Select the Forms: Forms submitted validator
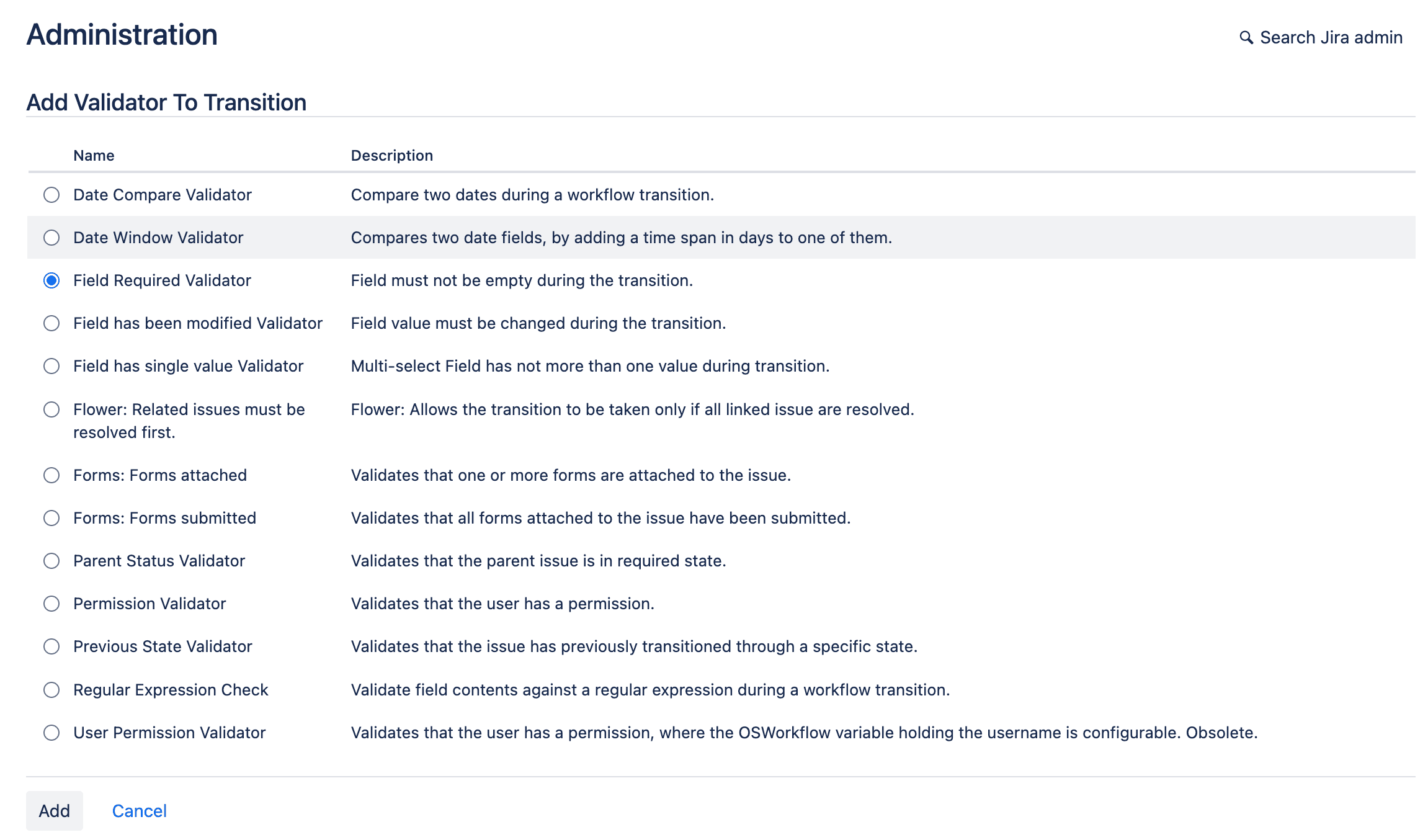1428x840 pixels. pos(51,518)
